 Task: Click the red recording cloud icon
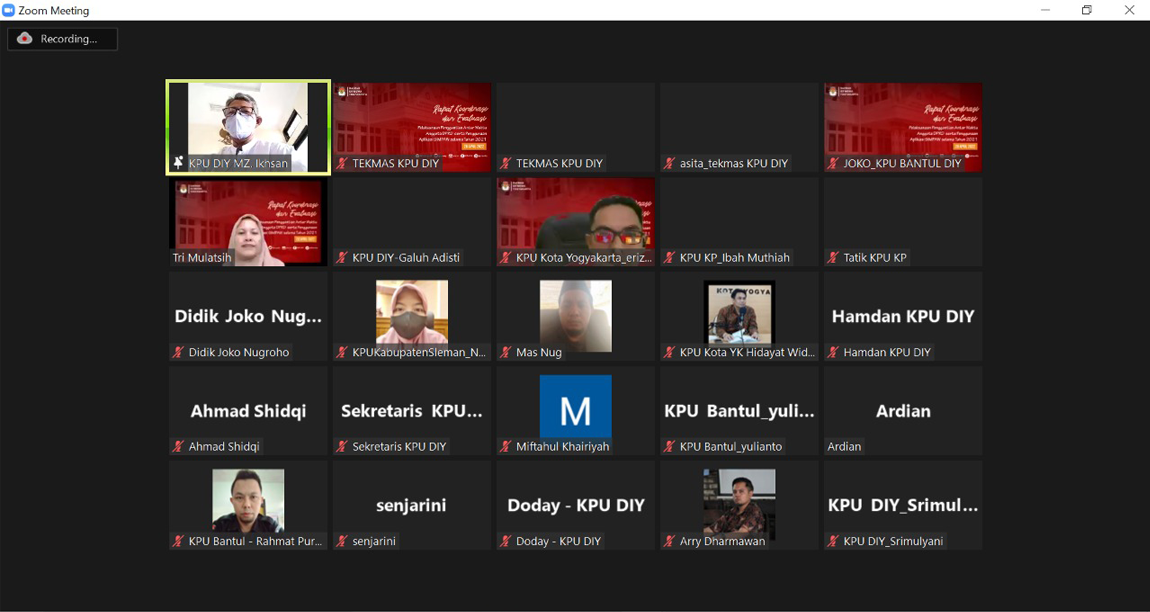(25, 39)
